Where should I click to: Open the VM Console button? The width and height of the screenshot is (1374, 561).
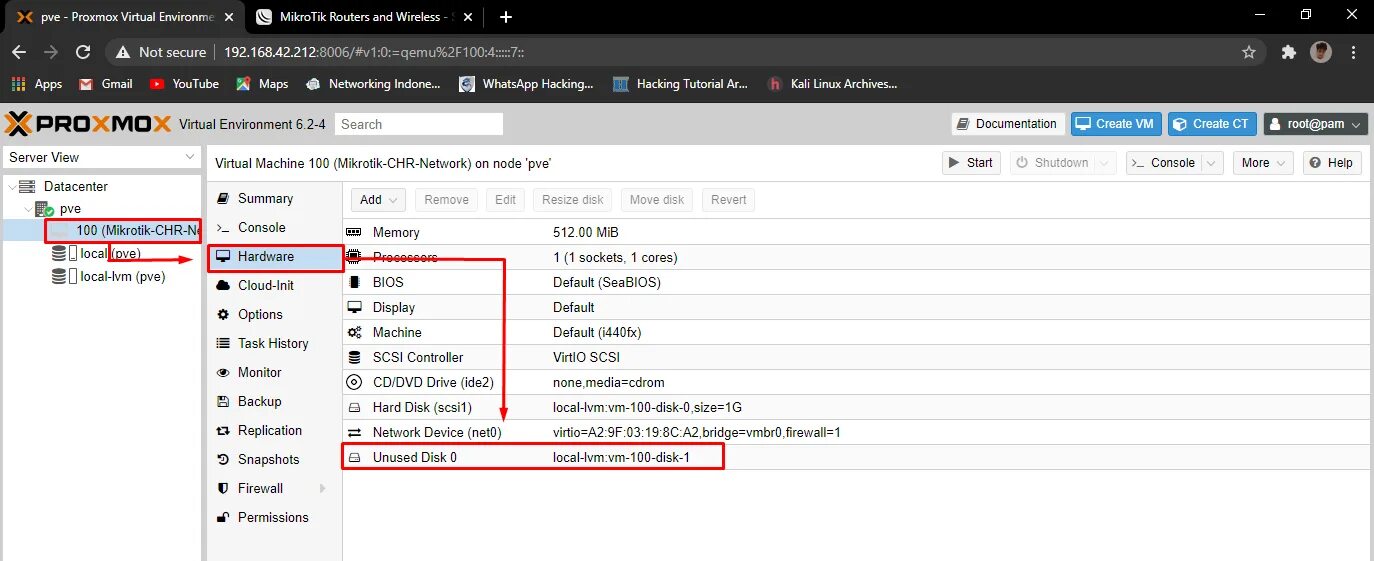[1163, 163]
